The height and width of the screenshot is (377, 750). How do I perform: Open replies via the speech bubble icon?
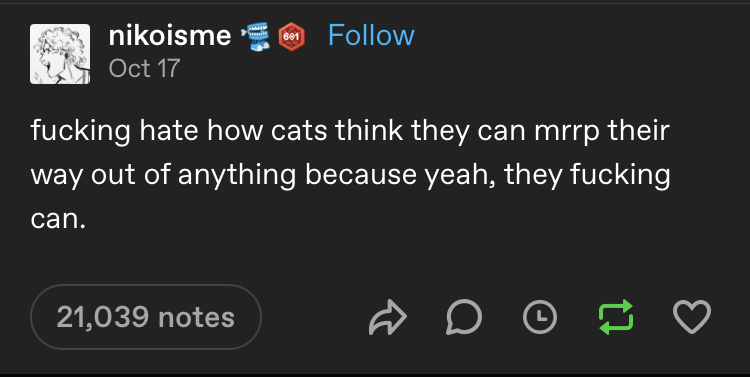point(464,317)
